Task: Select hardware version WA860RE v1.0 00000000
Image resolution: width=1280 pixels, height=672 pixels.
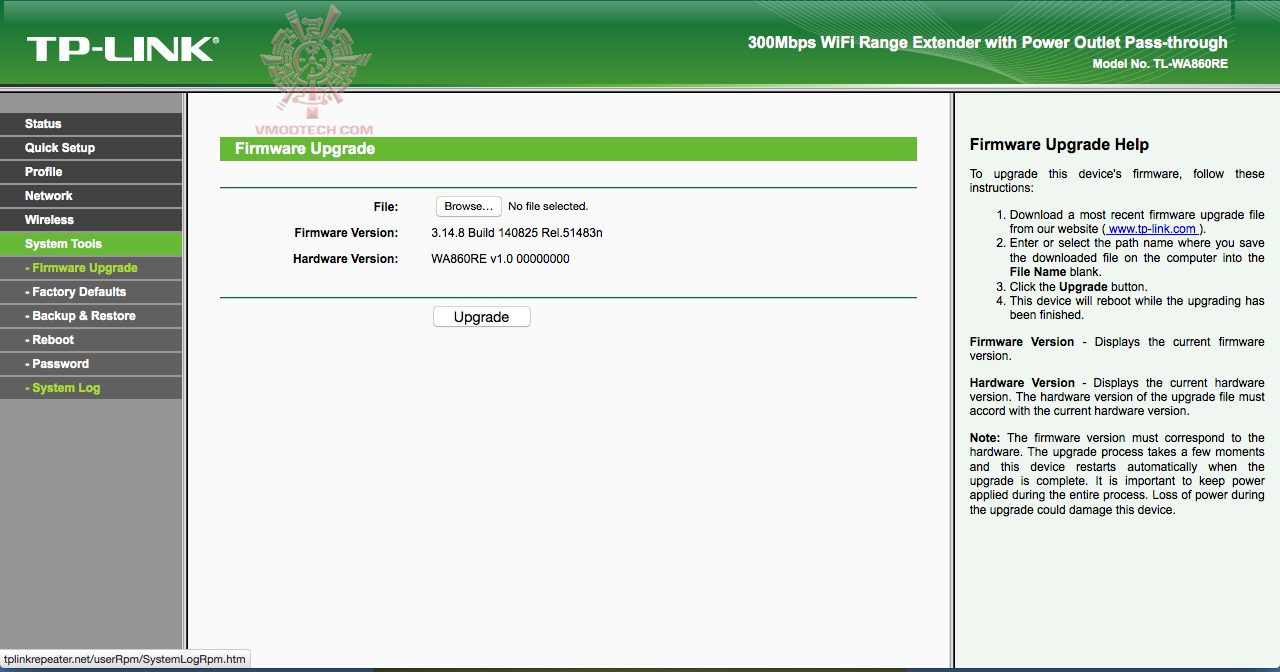Action: [500, 259]
